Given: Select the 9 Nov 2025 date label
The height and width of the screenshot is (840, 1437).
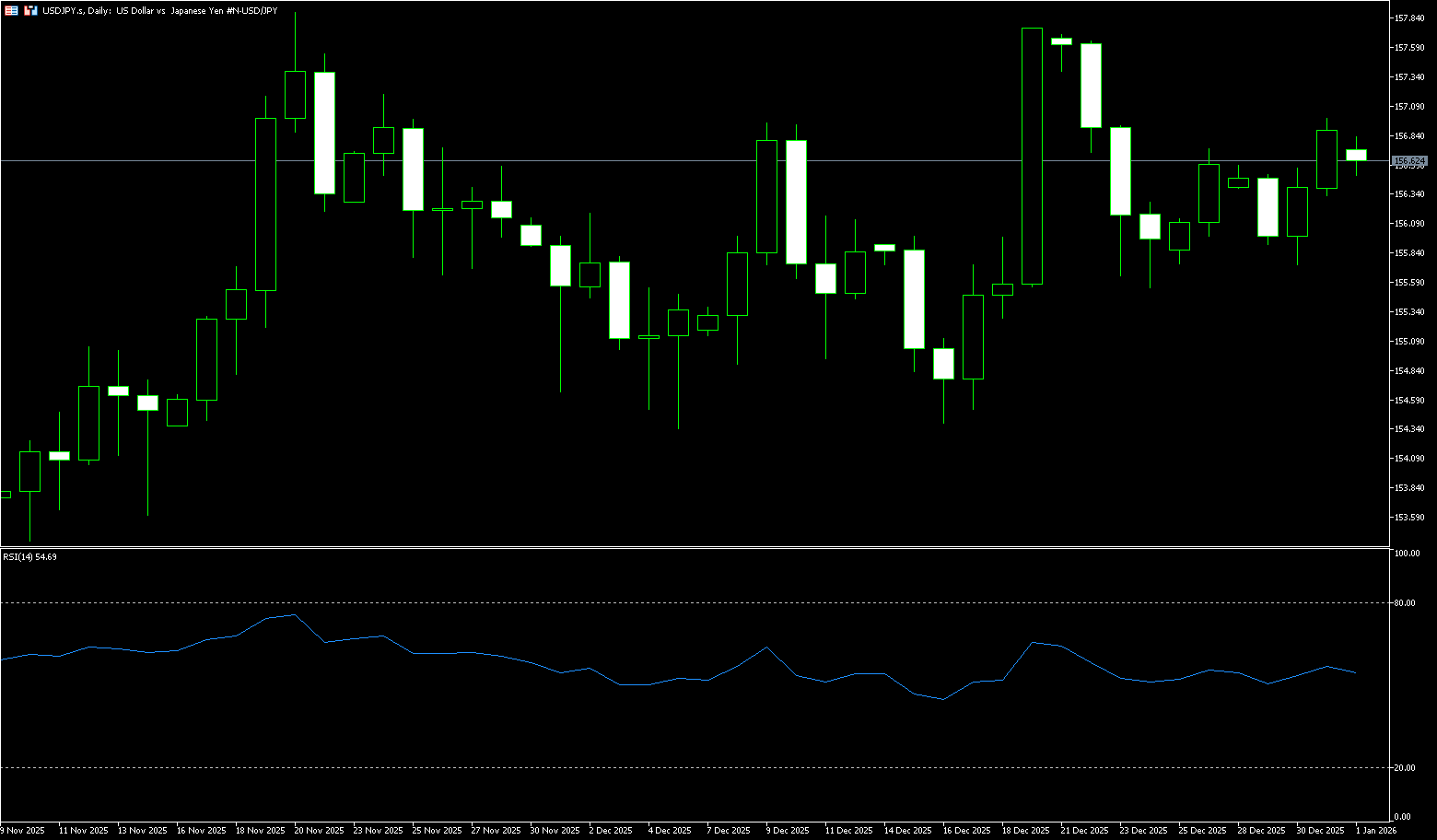Looking at the screenshot, I should click(x=24, y=831).
